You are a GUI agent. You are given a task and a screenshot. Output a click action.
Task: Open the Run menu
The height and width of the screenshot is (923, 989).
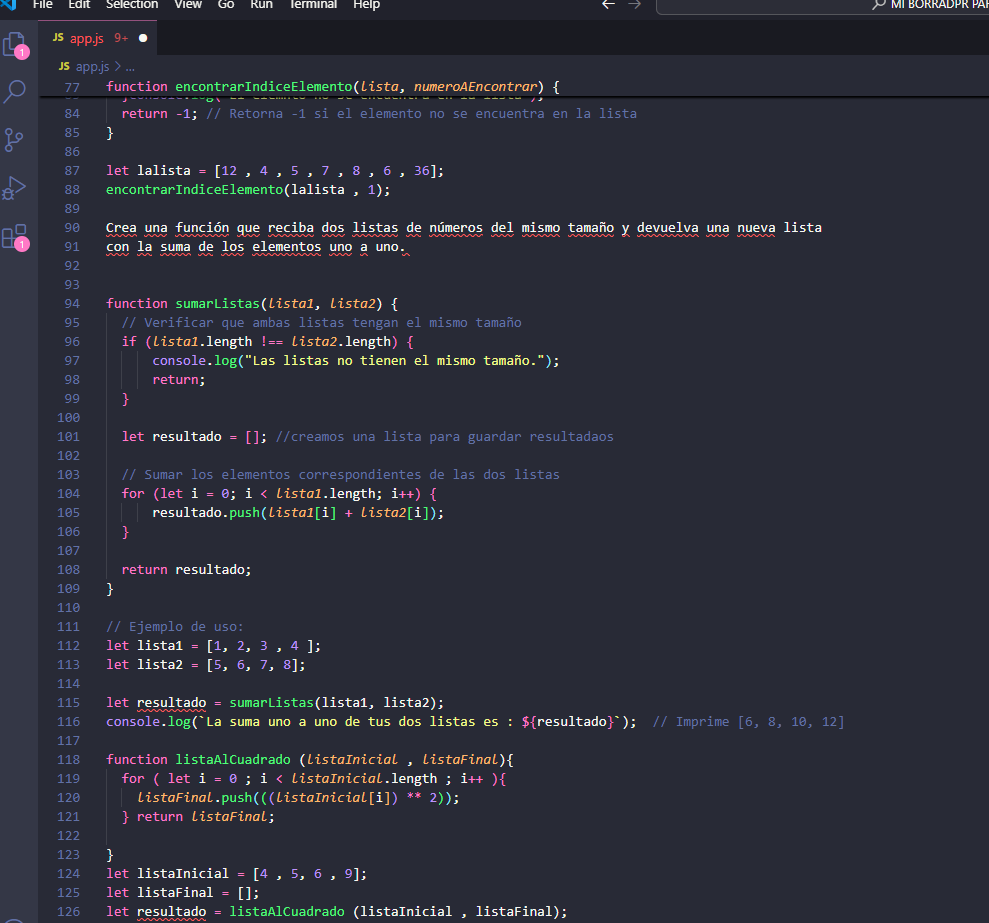coord(261,4)
